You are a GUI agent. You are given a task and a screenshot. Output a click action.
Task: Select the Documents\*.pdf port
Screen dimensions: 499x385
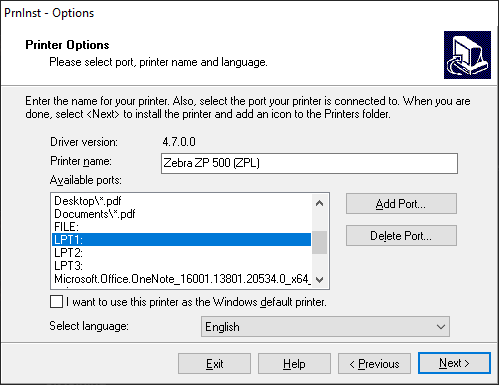point(182,214)
